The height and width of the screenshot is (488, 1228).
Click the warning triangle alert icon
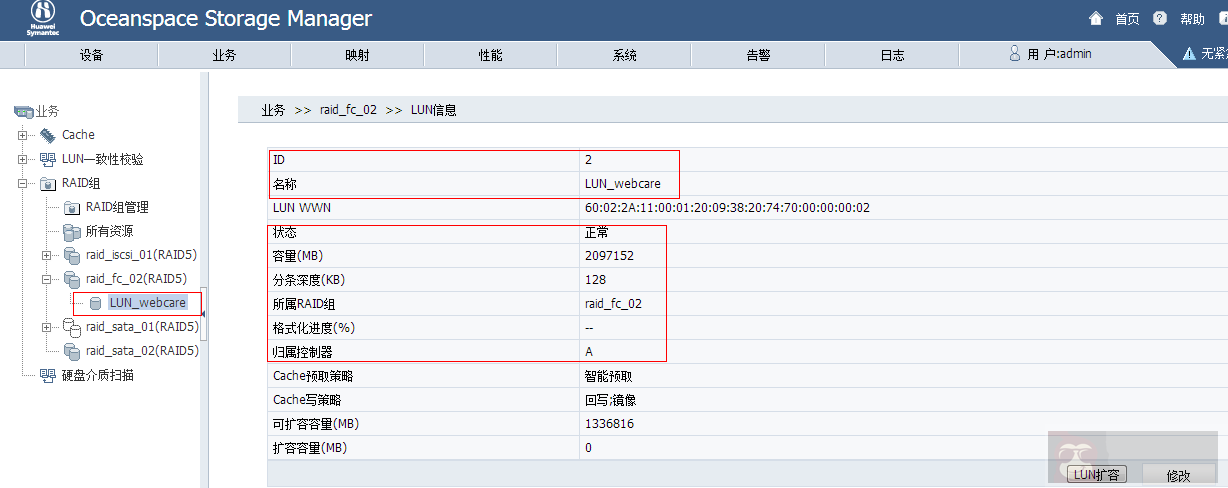[x=1189, y=54]
